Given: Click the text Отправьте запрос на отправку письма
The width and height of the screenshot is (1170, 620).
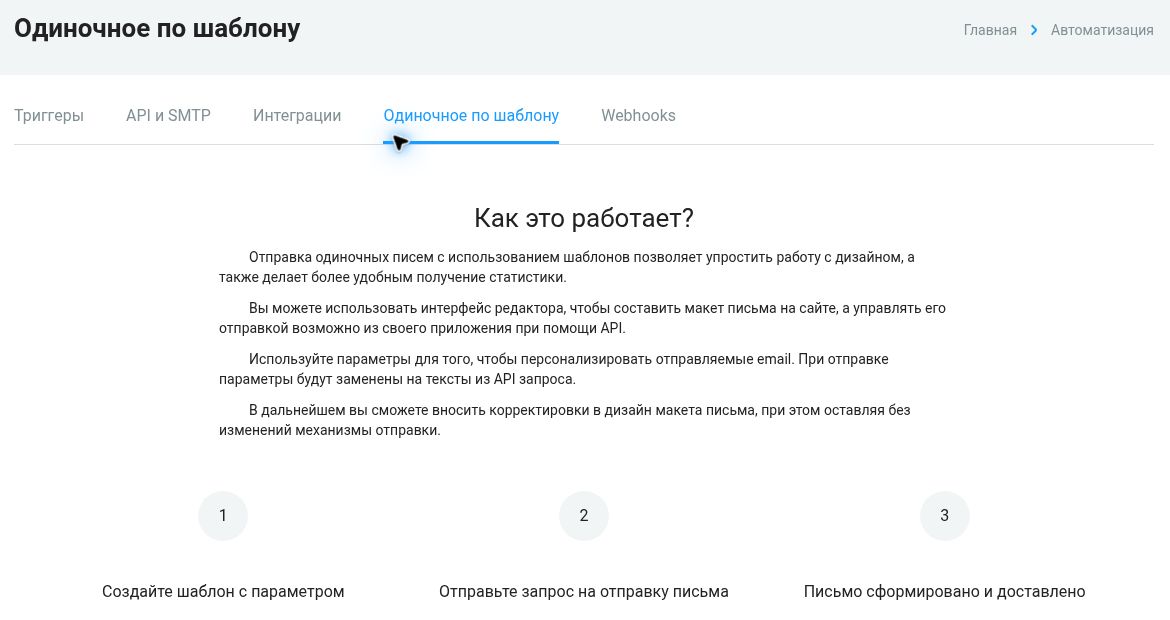Looking at the screenshot, I should pos(584,592).
